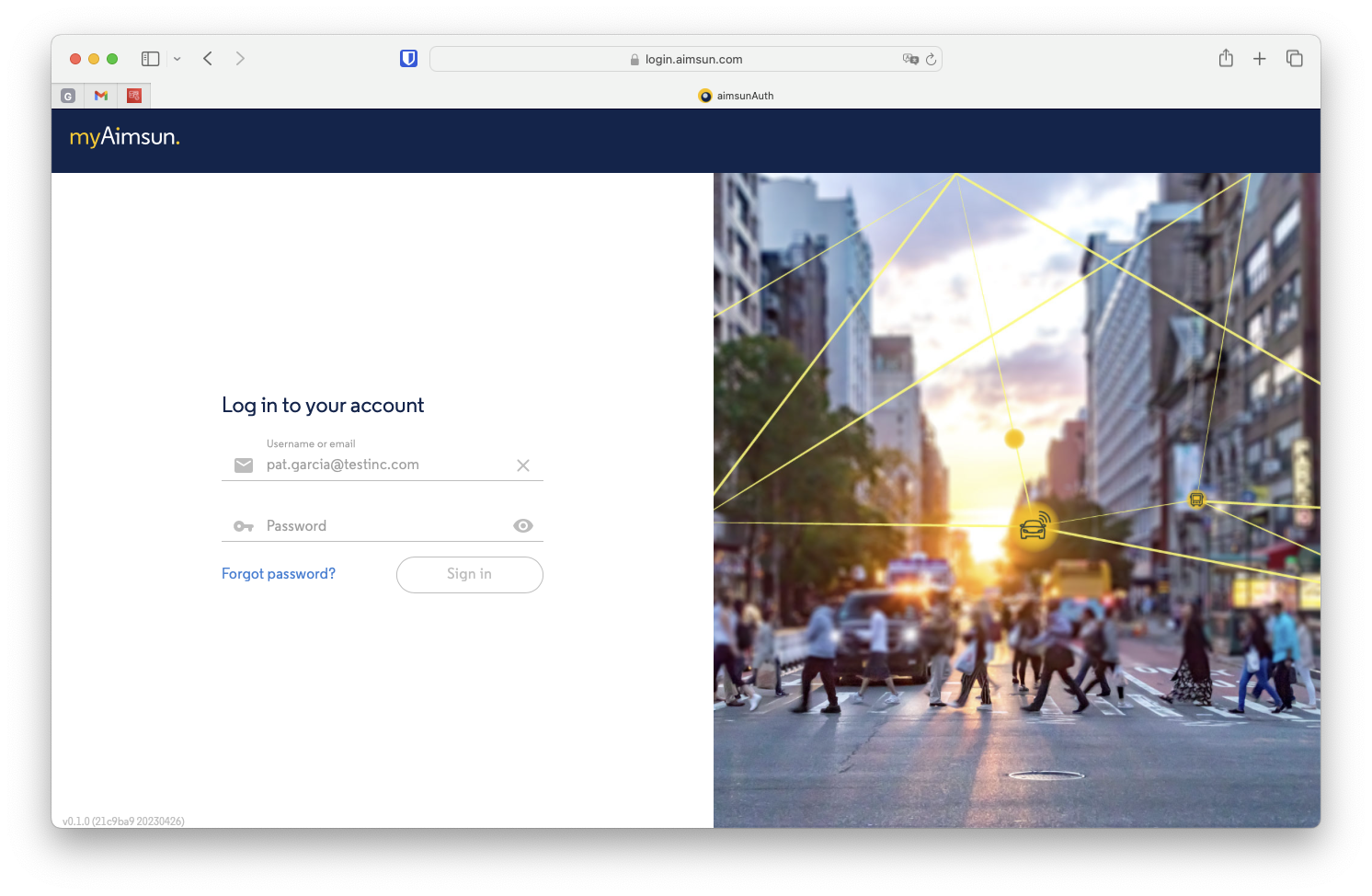The width and height of the screenshot is (1372, 896).
Task: Clear the username with the X
Action: pyautogui.click(x=522, y=465)
